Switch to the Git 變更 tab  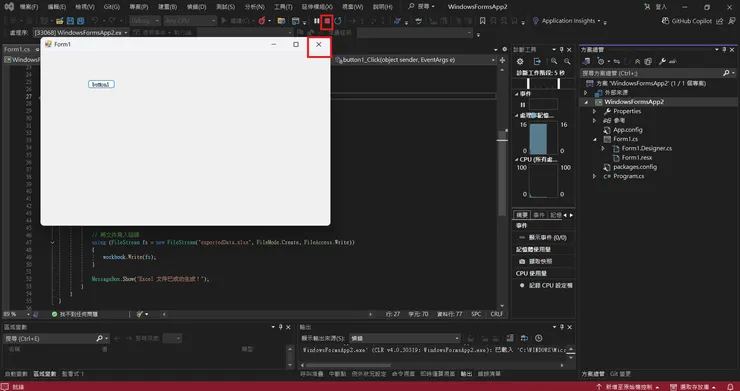[620, 374]
